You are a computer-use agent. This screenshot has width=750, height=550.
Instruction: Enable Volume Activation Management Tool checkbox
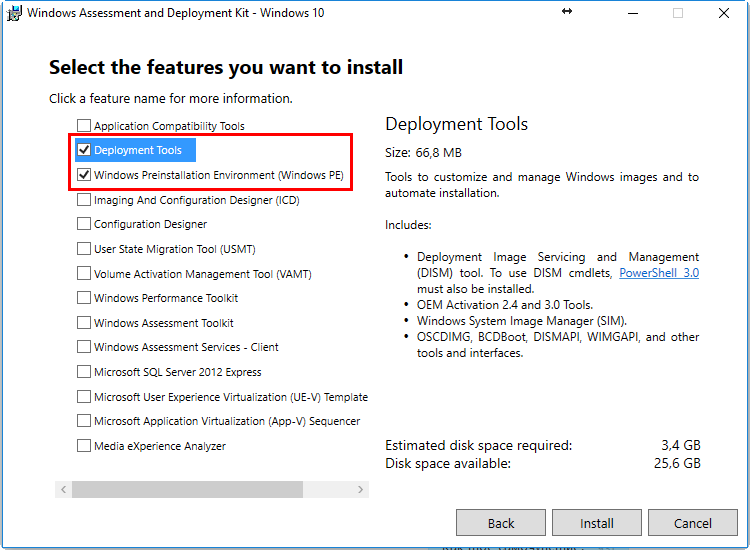point(84,273)
